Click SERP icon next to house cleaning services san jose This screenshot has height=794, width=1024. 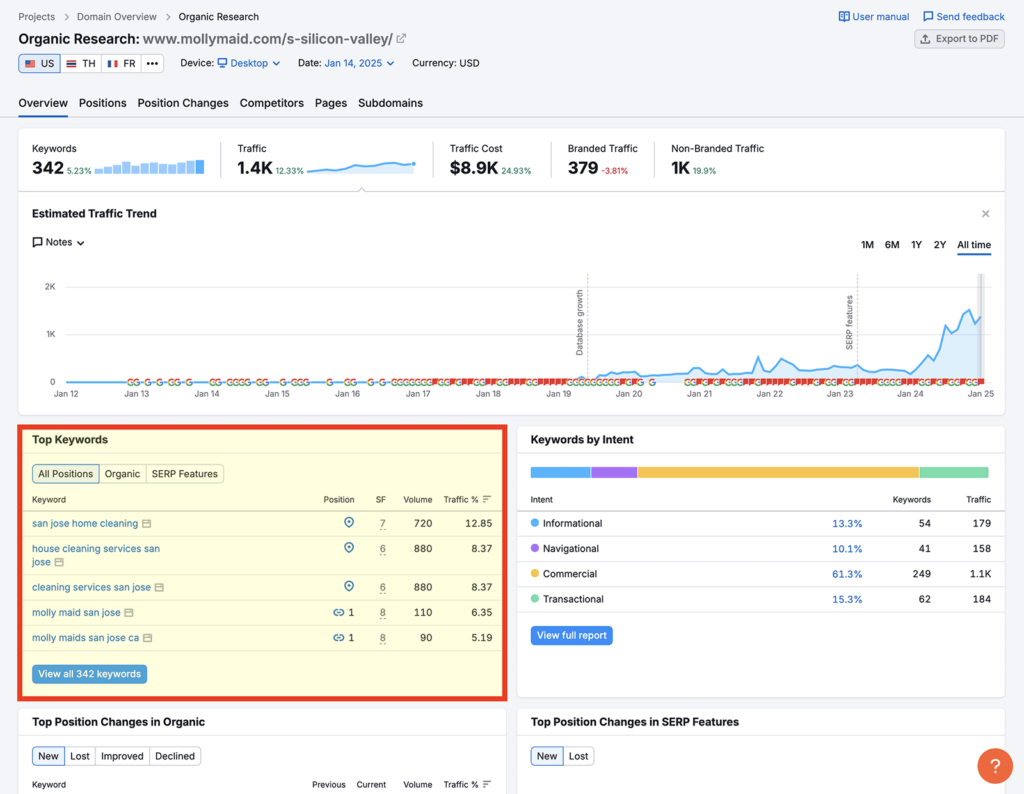(59, 562)
